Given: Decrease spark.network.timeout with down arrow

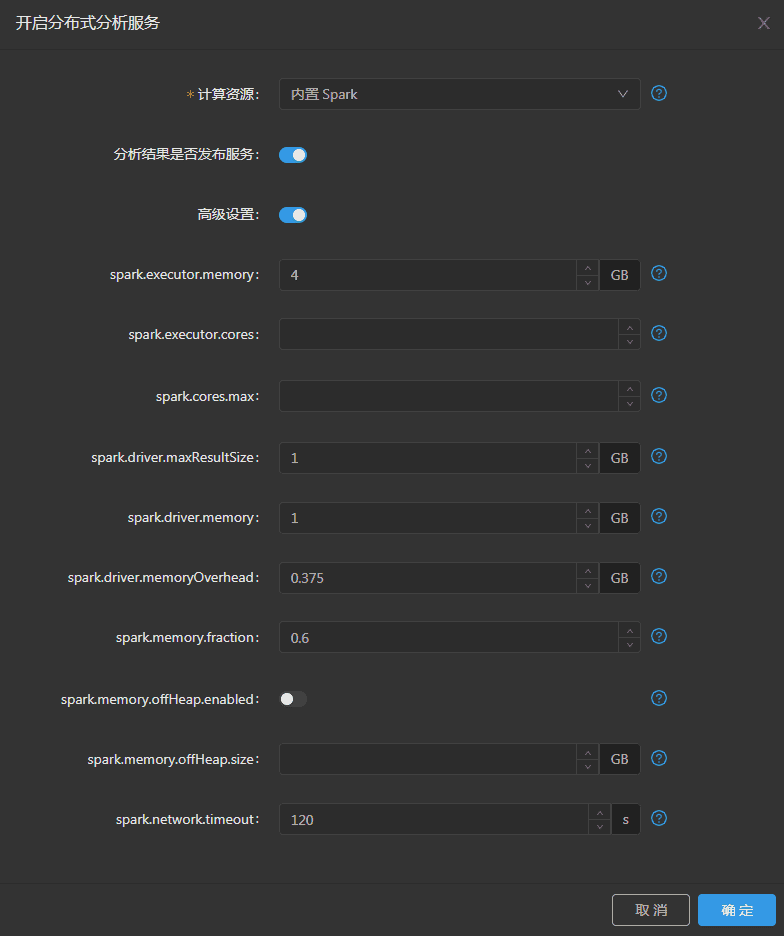Looking at the screenshot, I should [599, 826].
